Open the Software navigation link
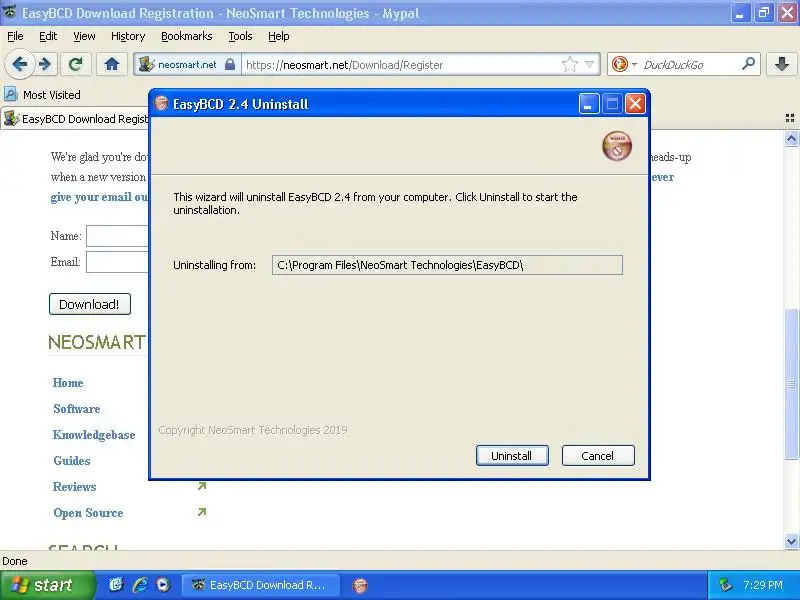 [x=77, y=409]
